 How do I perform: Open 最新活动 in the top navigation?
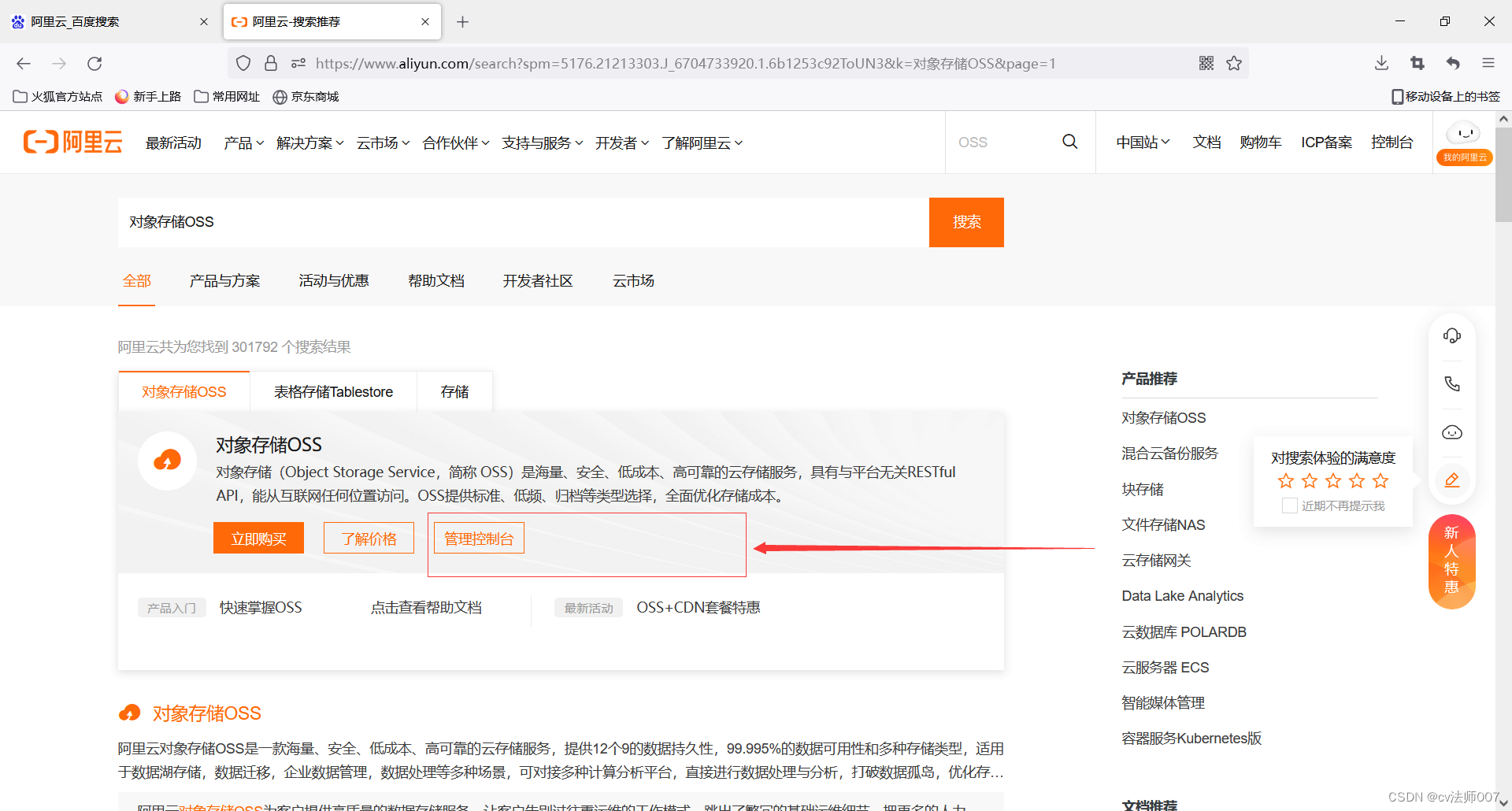pyautogui.click(x=174, y=143)
